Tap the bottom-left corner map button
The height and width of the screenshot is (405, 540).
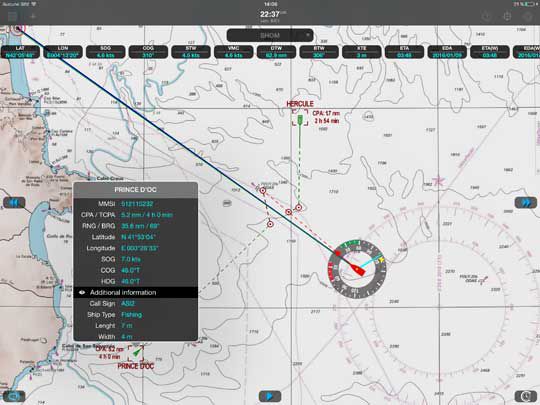click(x=14, y=396)
